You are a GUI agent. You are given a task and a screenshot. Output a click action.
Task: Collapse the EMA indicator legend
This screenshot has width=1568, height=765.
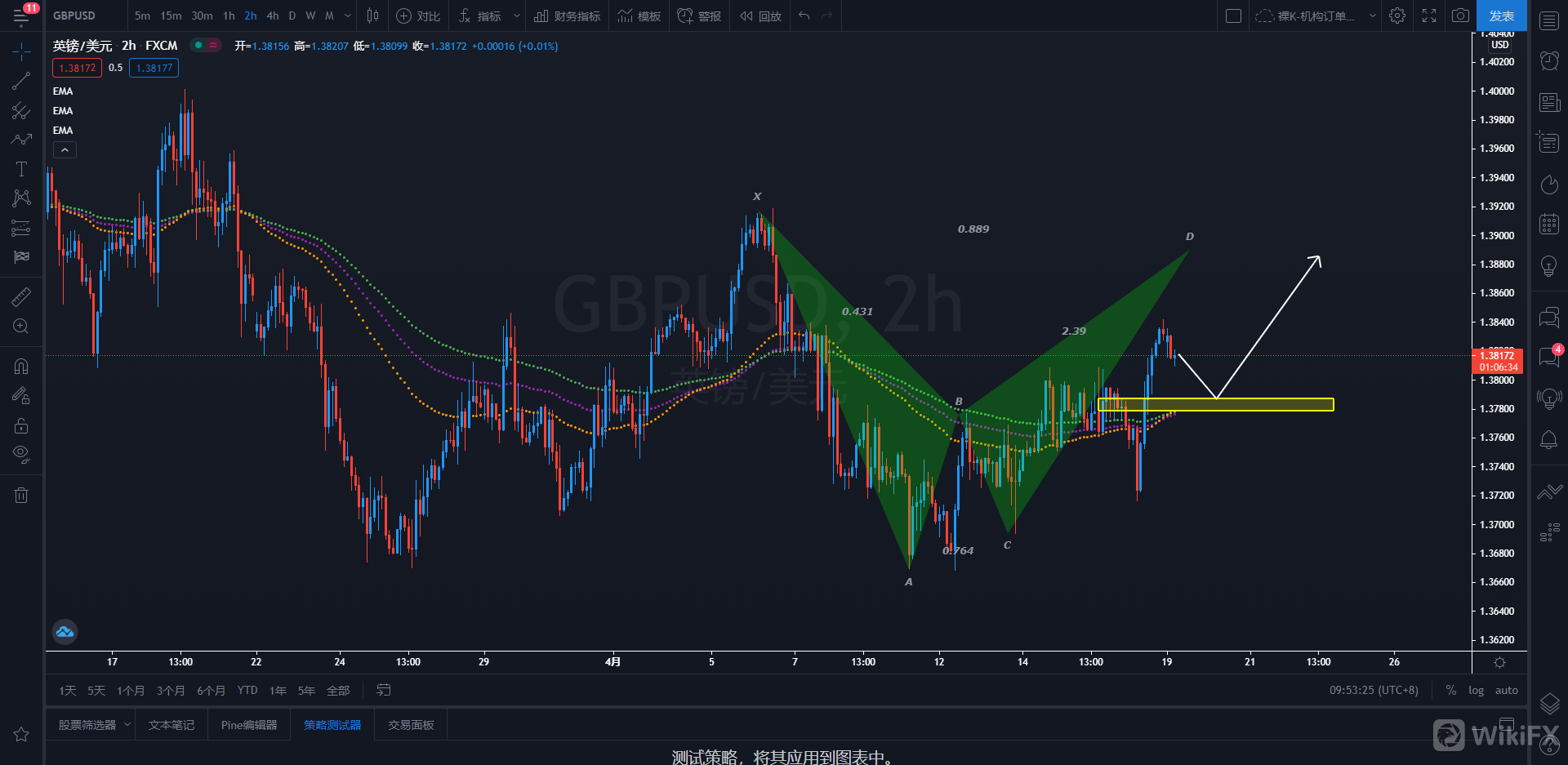65,150
